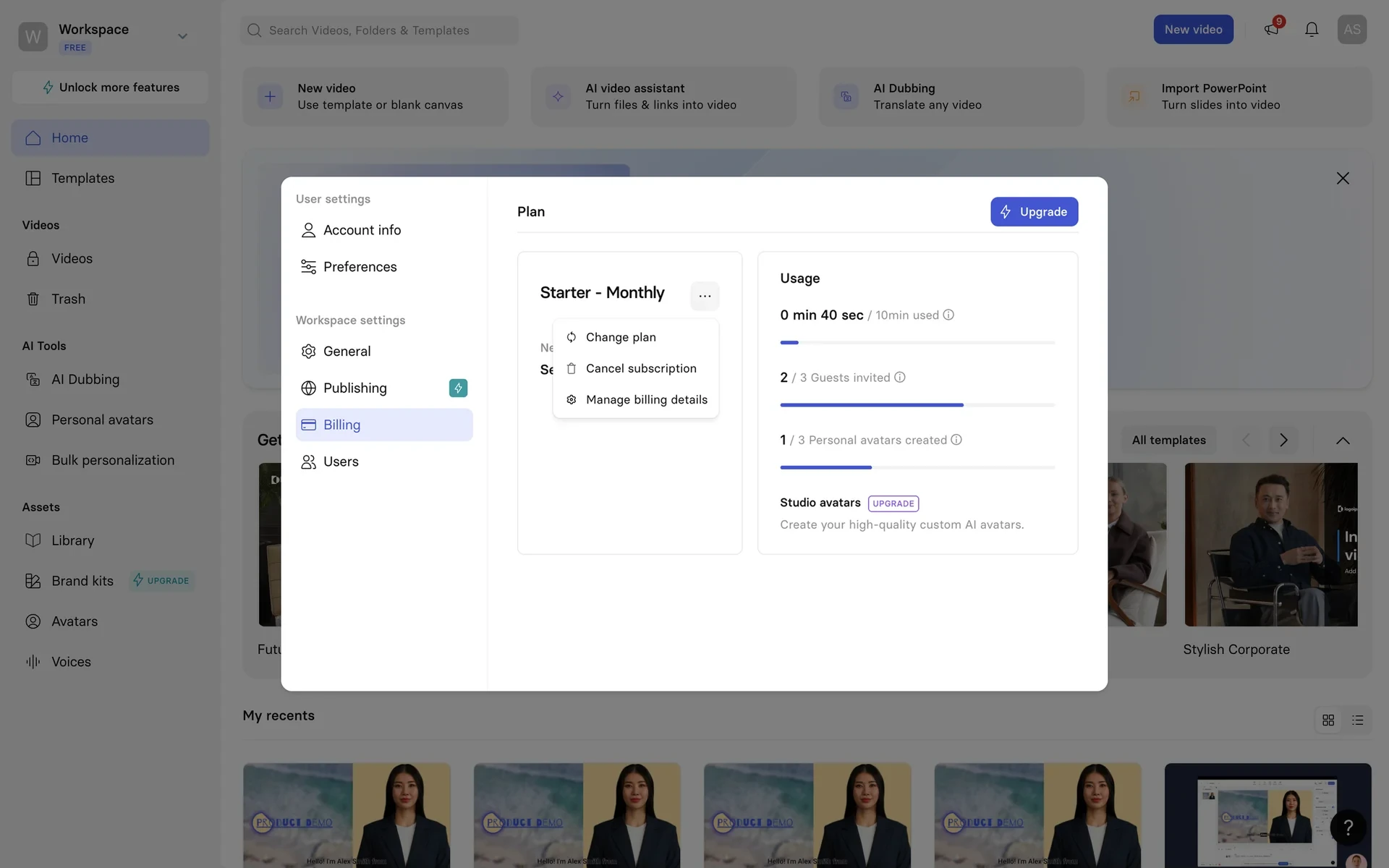Open Manage billing details

click(635, 399)
